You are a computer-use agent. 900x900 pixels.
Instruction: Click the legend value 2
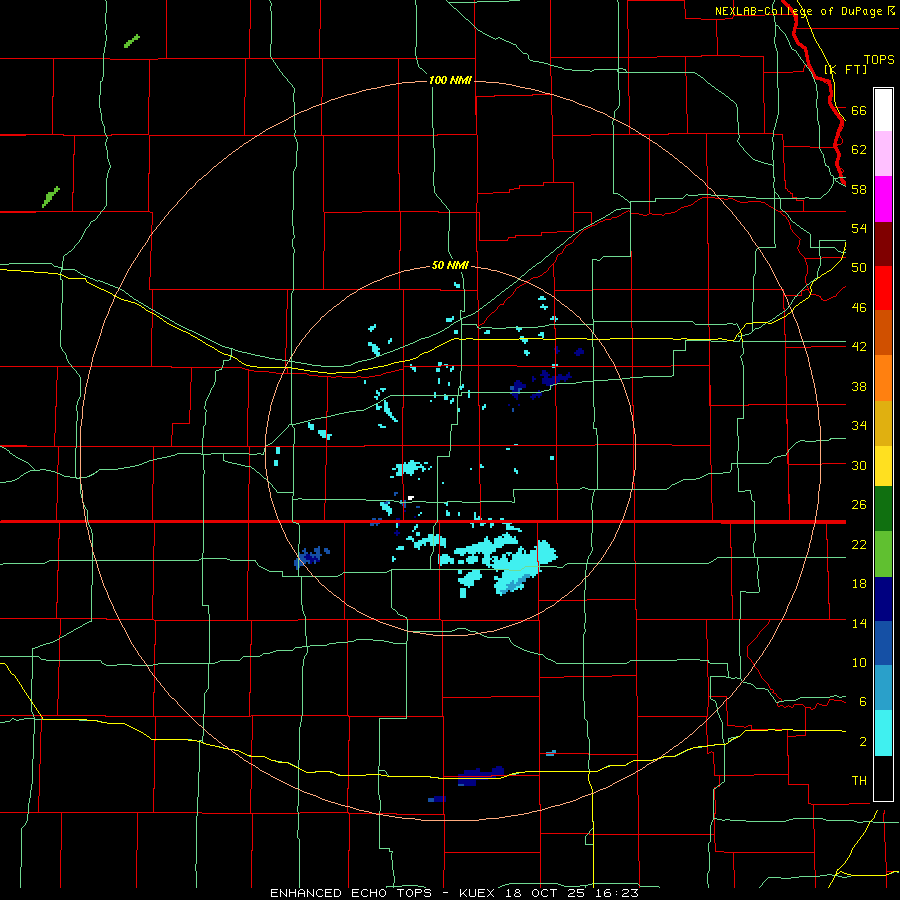pyautogui.click(x=863, y=742)
